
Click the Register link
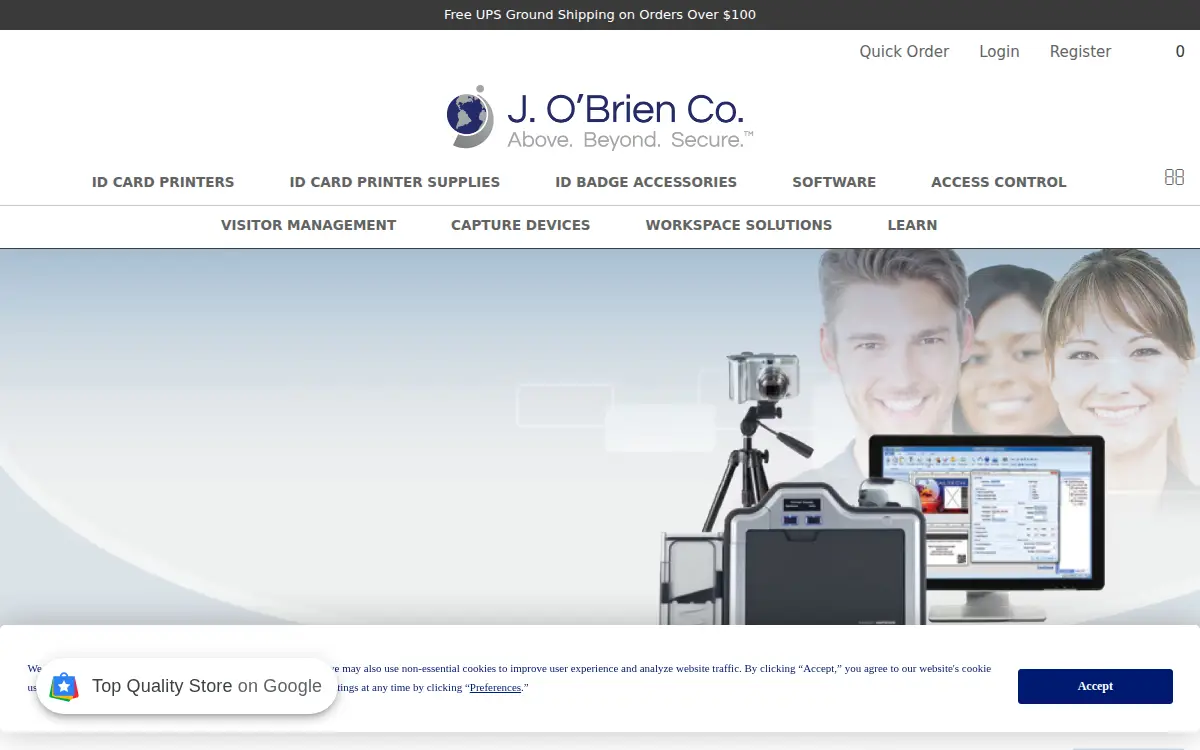(x=1080, y=52)
